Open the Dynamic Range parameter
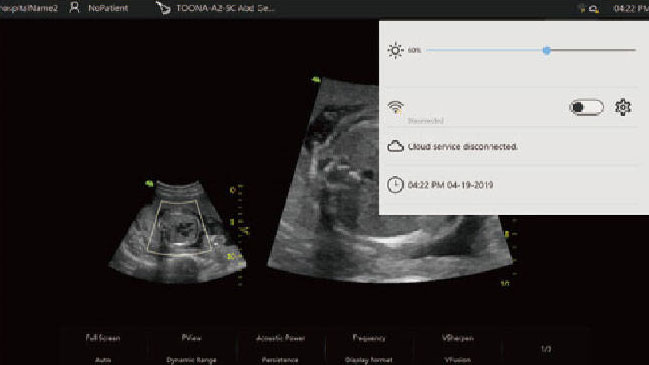 [191, 360]
